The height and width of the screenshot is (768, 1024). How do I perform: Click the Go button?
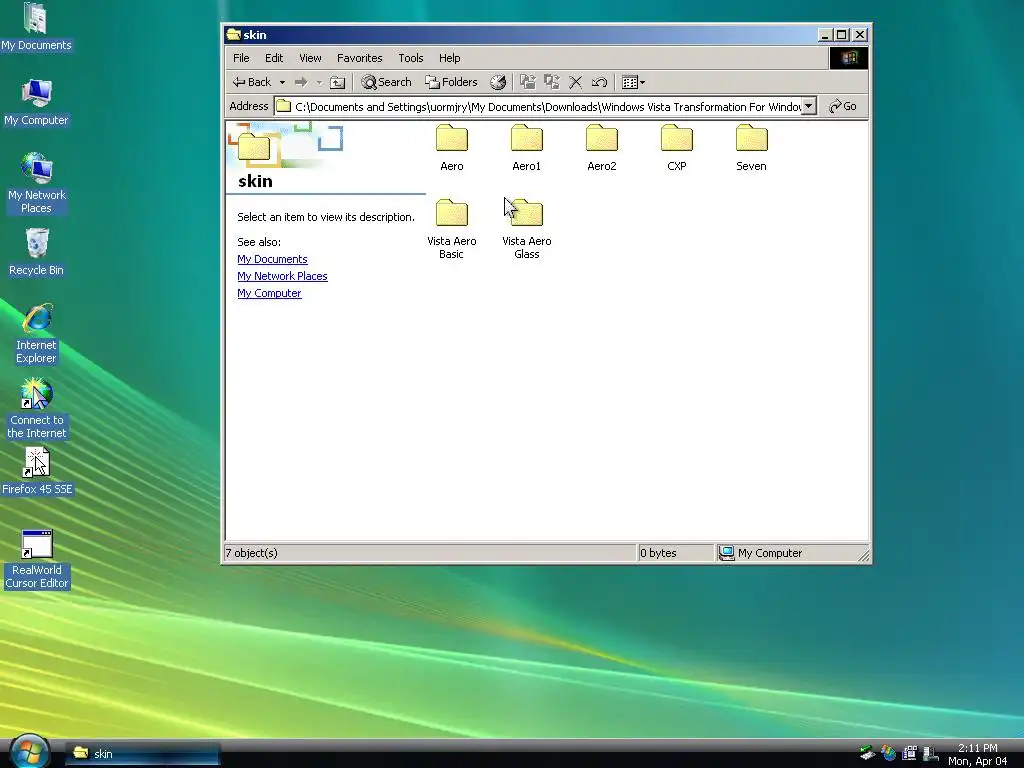coord(843,106)
